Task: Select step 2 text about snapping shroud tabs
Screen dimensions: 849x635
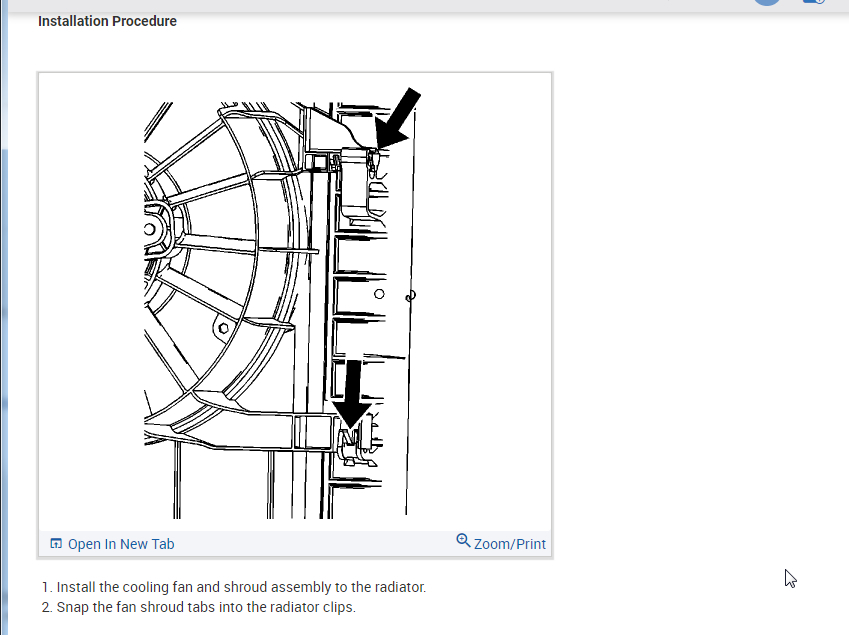Action: 206,607
